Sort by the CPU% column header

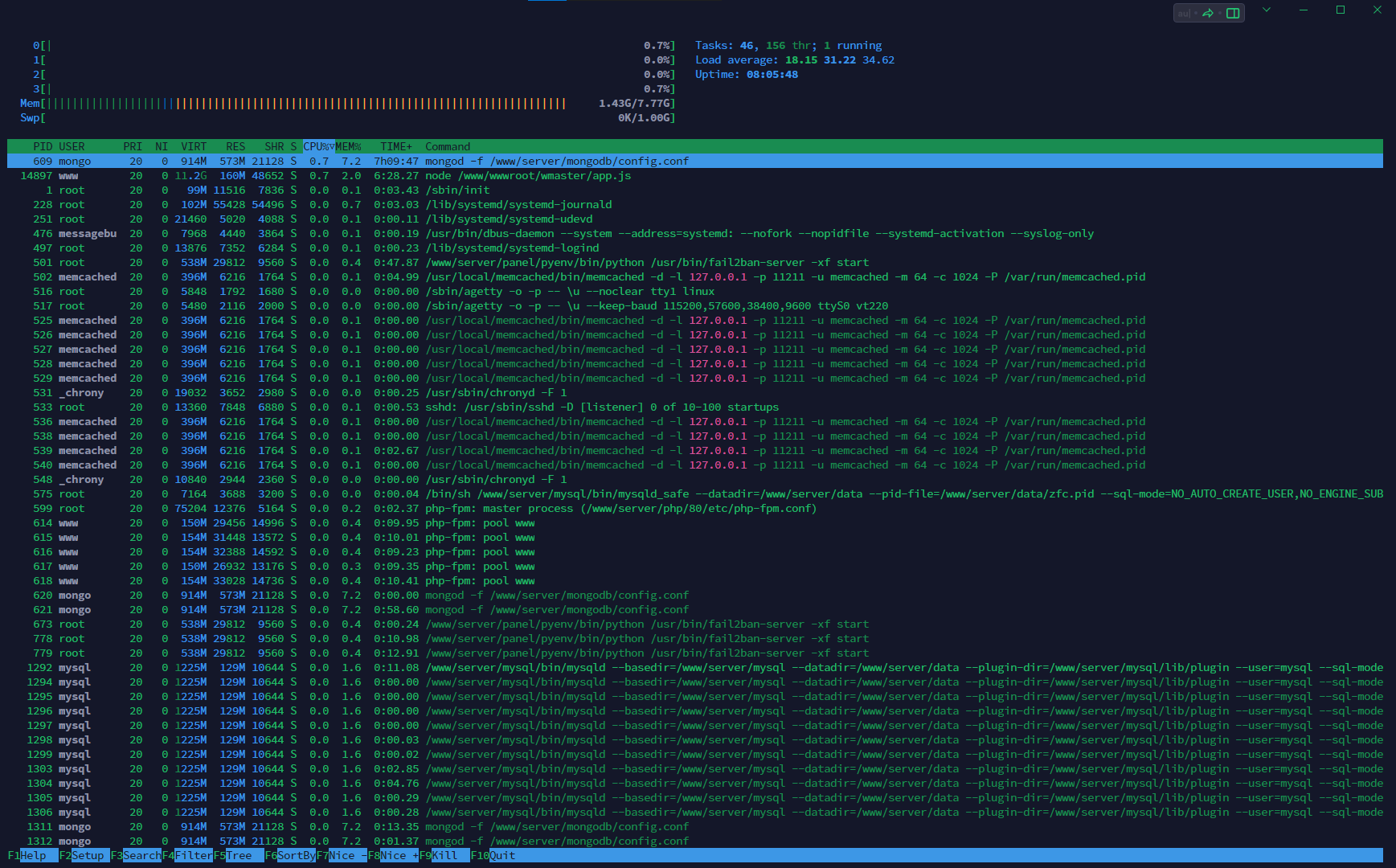(x=318, y=146)
